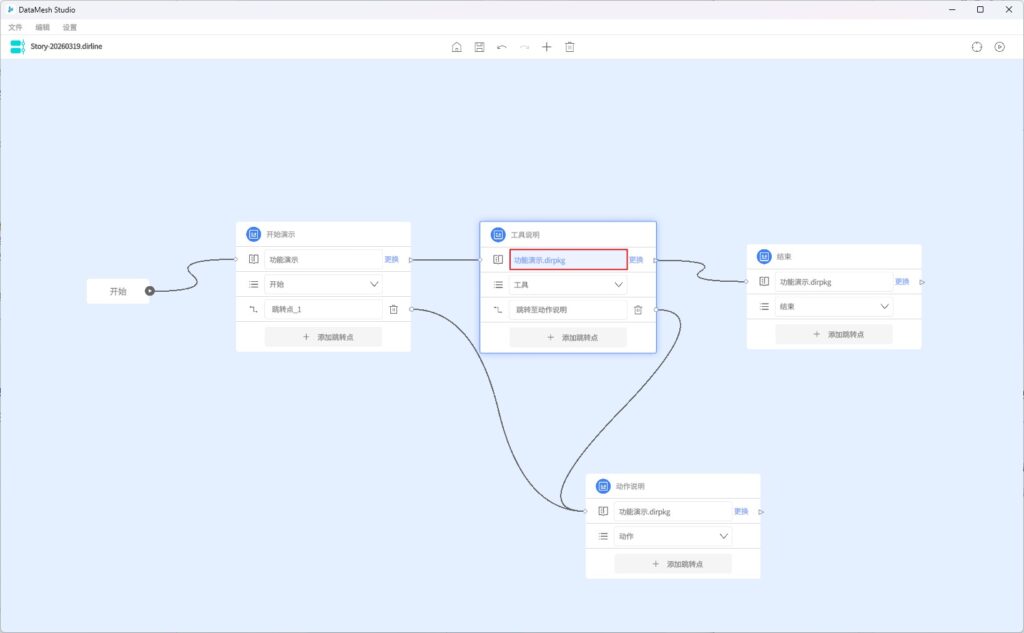This screenshot has height=633, width=1024.
Task: Click the home icon in the toolbar
Action: tap(457, 47)
